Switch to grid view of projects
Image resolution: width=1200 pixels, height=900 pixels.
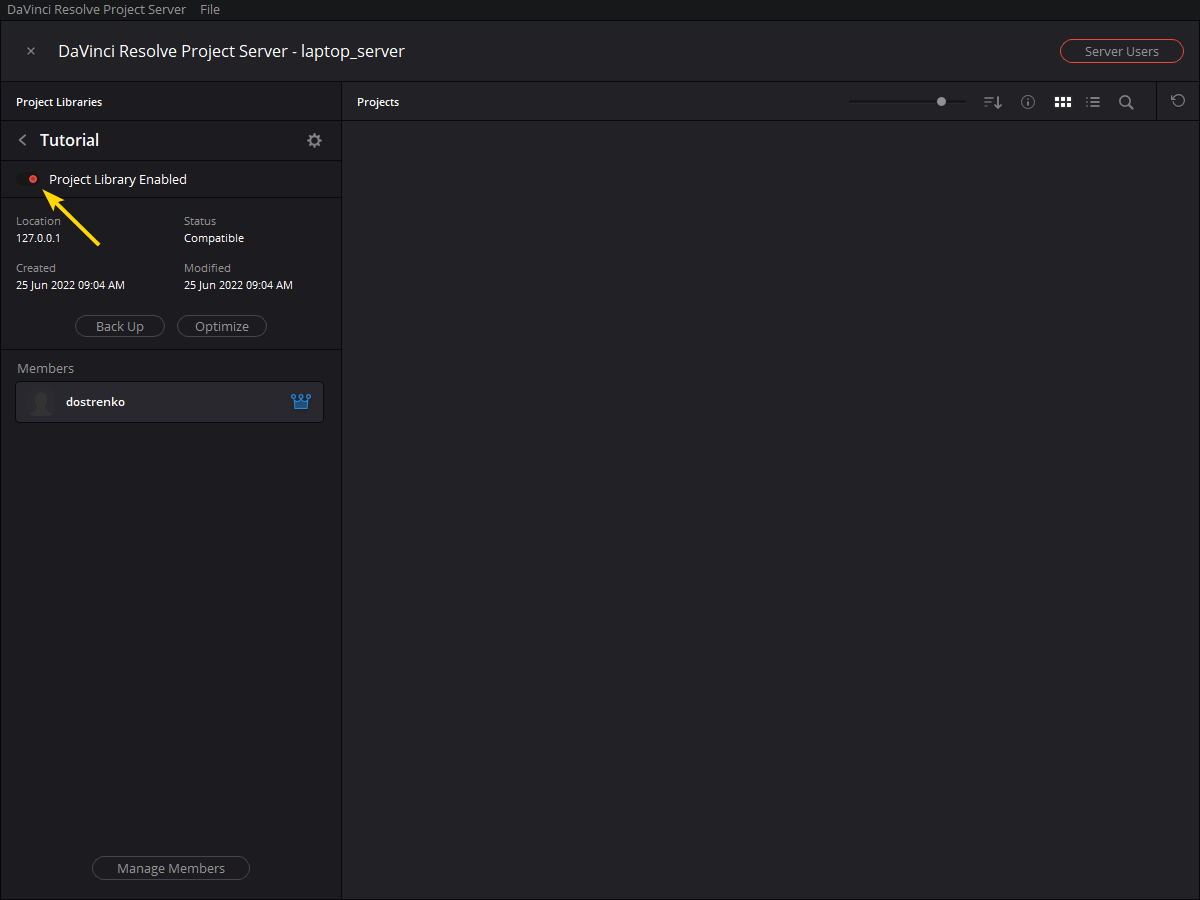pos(1062,101)
